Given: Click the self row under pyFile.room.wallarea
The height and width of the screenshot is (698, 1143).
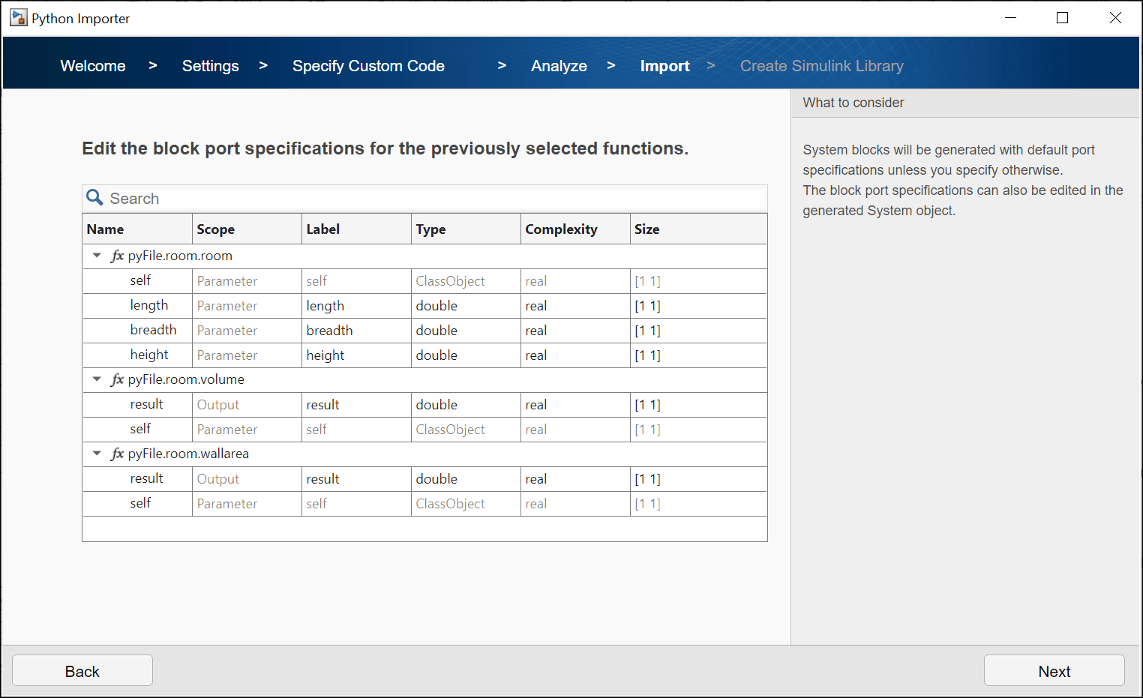Looking at the screenshot, I should (425, 503).
